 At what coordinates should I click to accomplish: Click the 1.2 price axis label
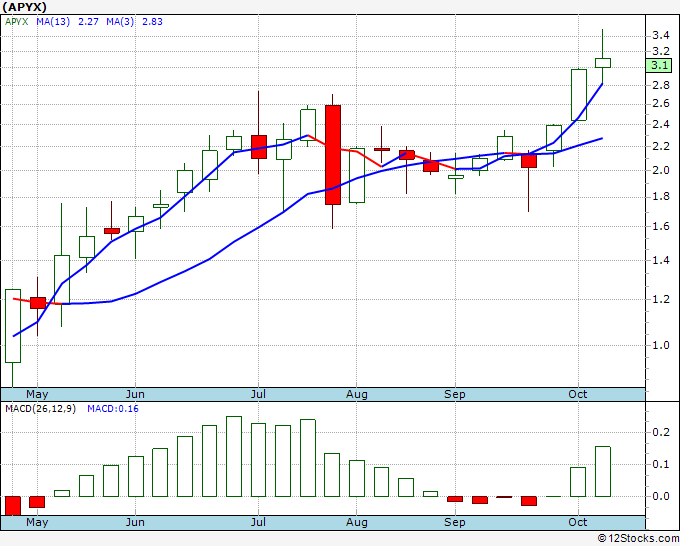660,299
